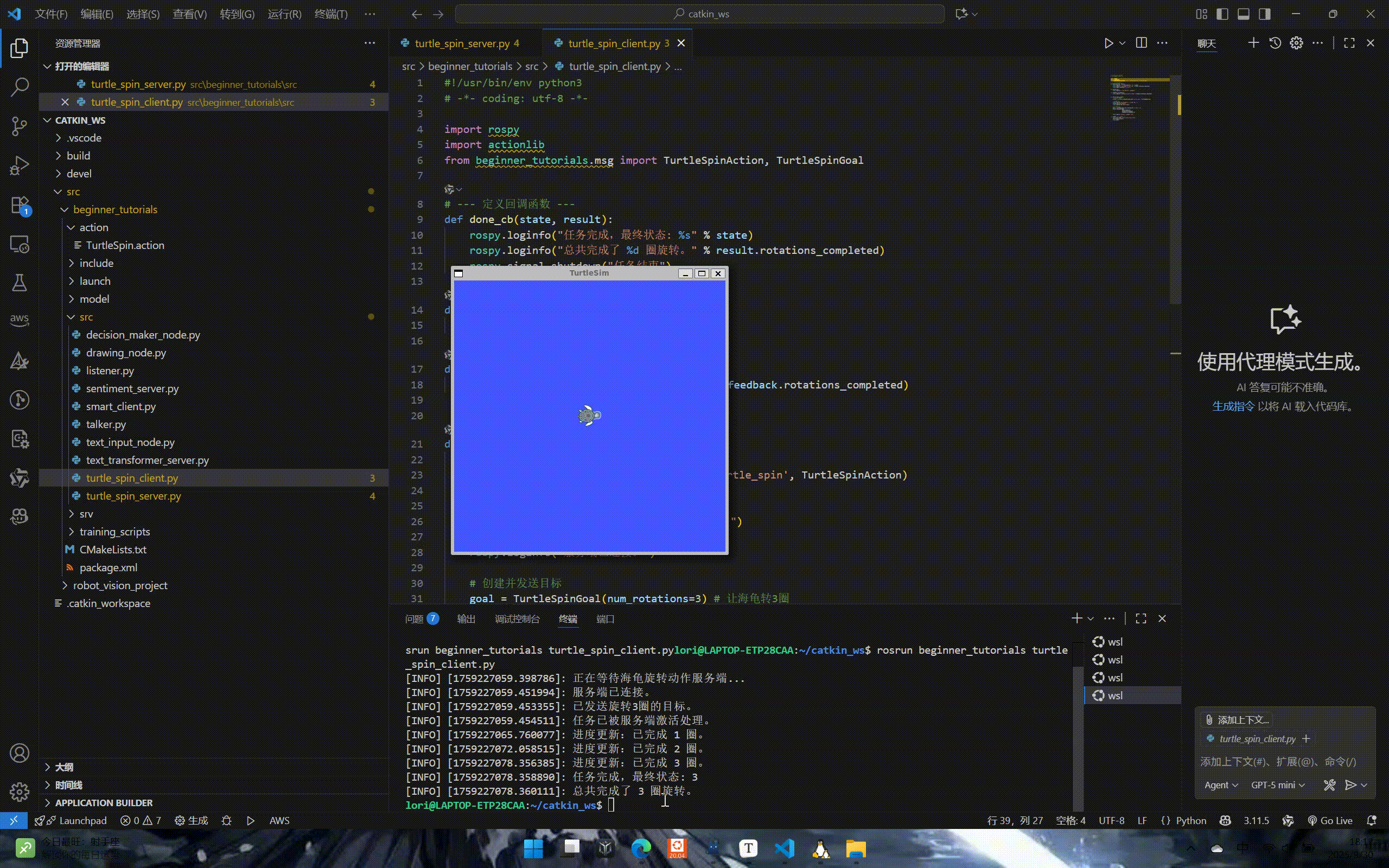1389x868 pixels.
Task: Toggle the bottom panel layout button
Action: pyautogui.click(x=1243, y=14)
